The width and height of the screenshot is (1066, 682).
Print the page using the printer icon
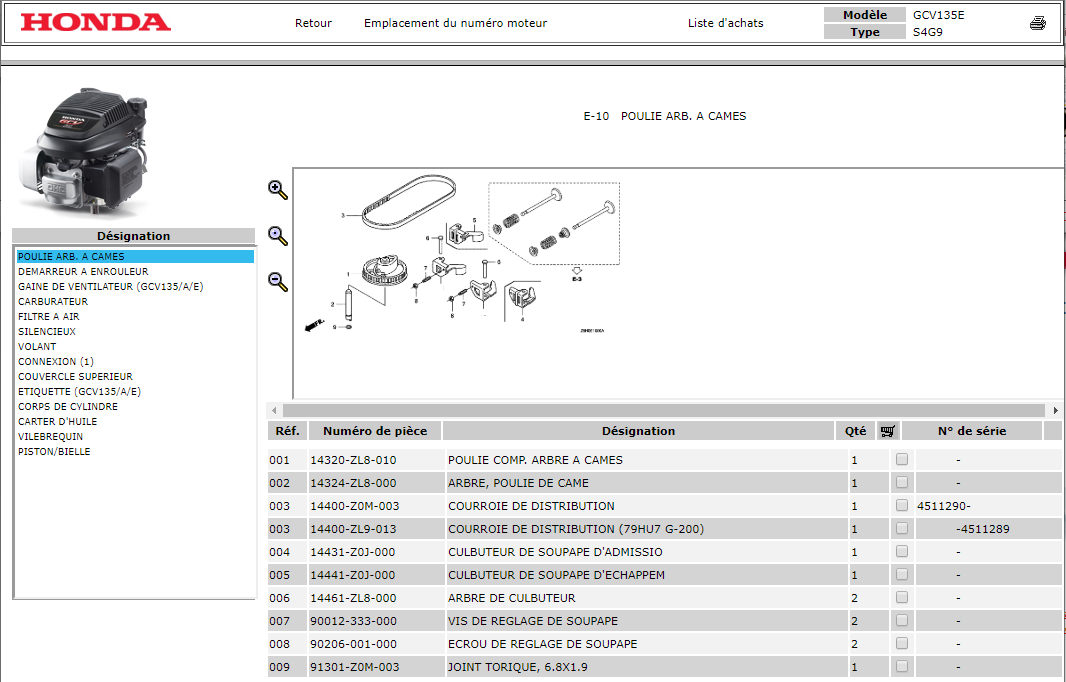point(1037,23)
